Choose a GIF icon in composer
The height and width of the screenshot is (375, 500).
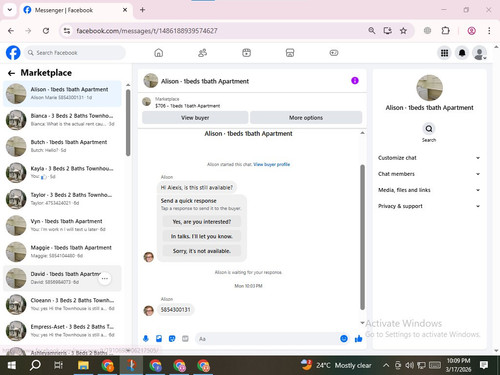click(185, 339)
